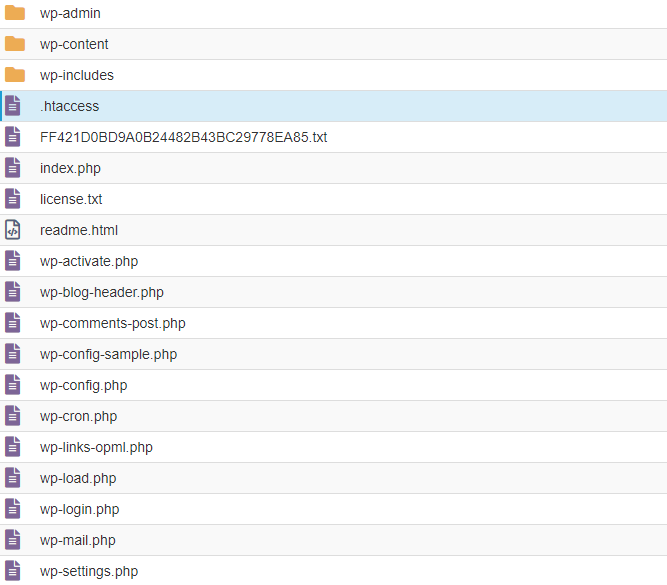Select the wp-config-sample.php file name
667x585 pixels.
[108, 355]
